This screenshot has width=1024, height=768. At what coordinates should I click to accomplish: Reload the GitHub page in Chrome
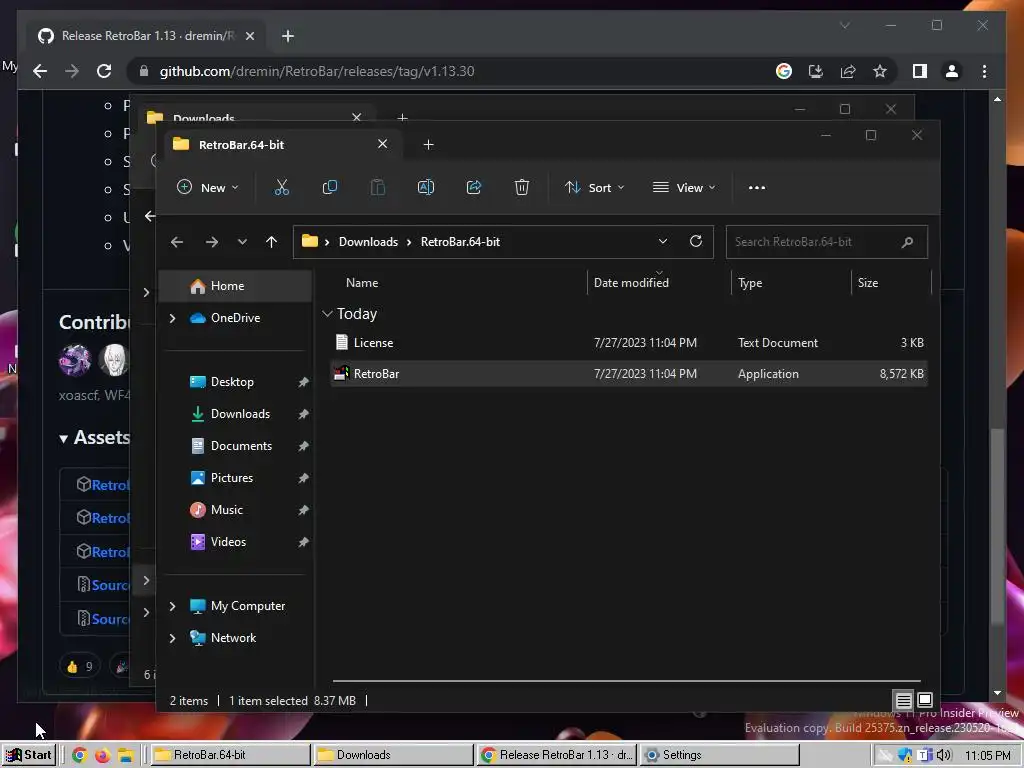coord(104,71)
